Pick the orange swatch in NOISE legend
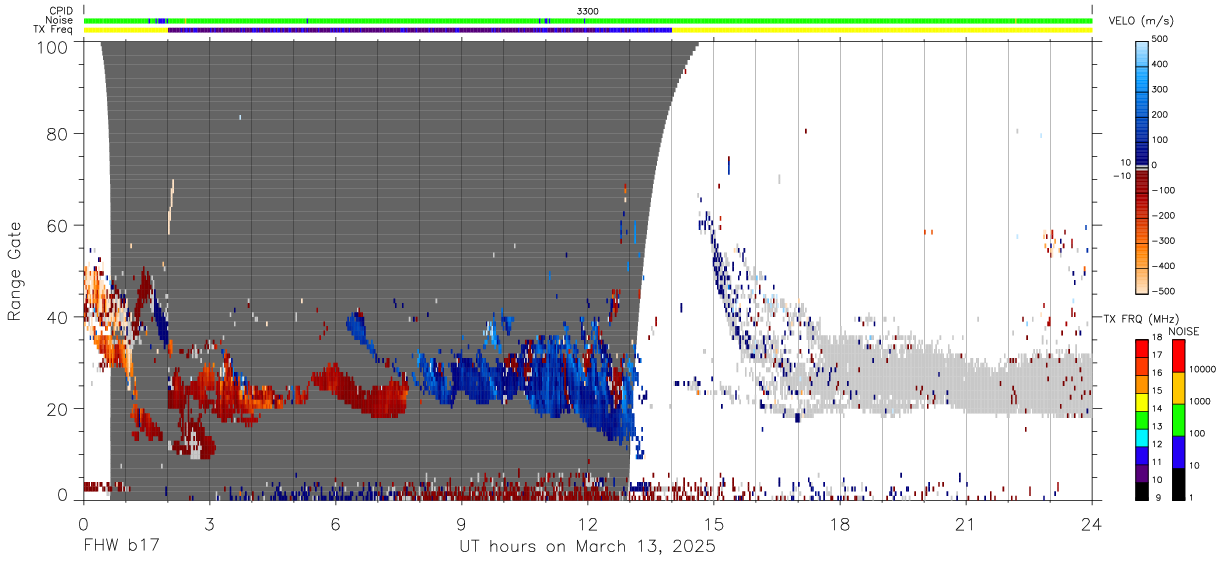The height and width of the screenshot is (567, 1228). click(x=1178, y=386)
